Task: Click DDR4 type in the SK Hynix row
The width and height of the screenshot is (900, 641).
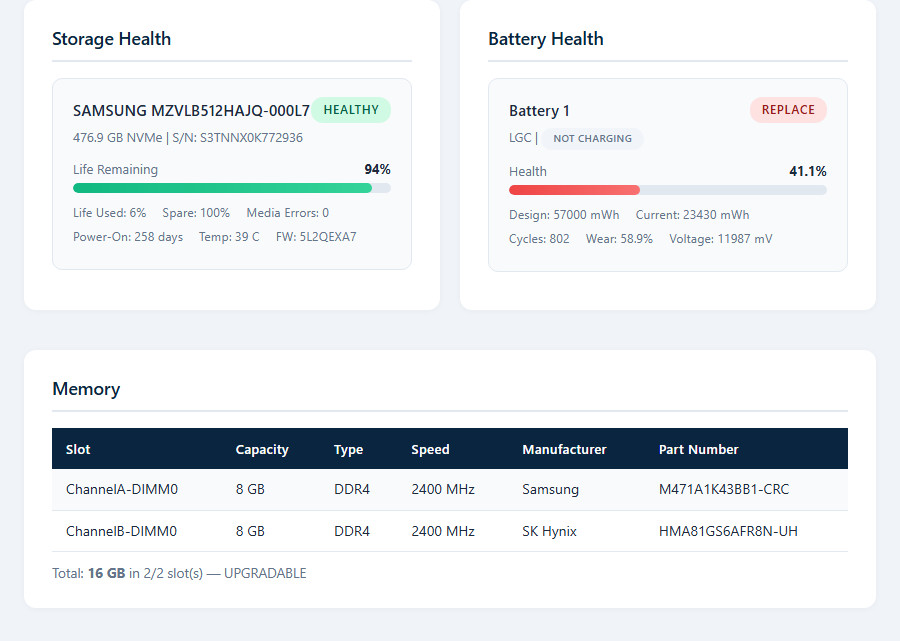Action: pyautogui.click(x=352, y=531)
